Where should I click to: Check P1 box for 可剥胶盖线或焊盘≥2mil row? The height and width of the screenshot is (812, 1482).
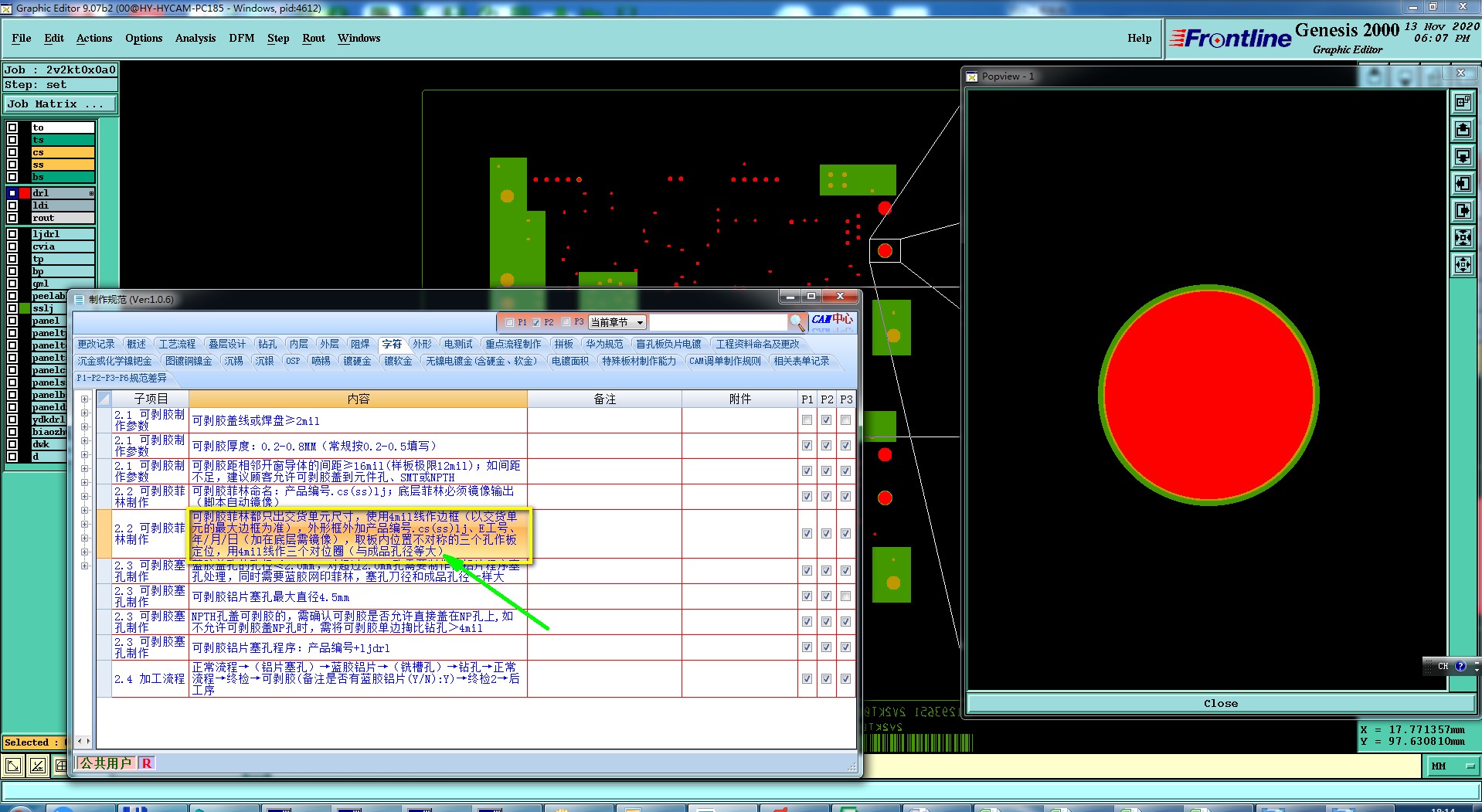pyautogui.click(x=807, y=420)
